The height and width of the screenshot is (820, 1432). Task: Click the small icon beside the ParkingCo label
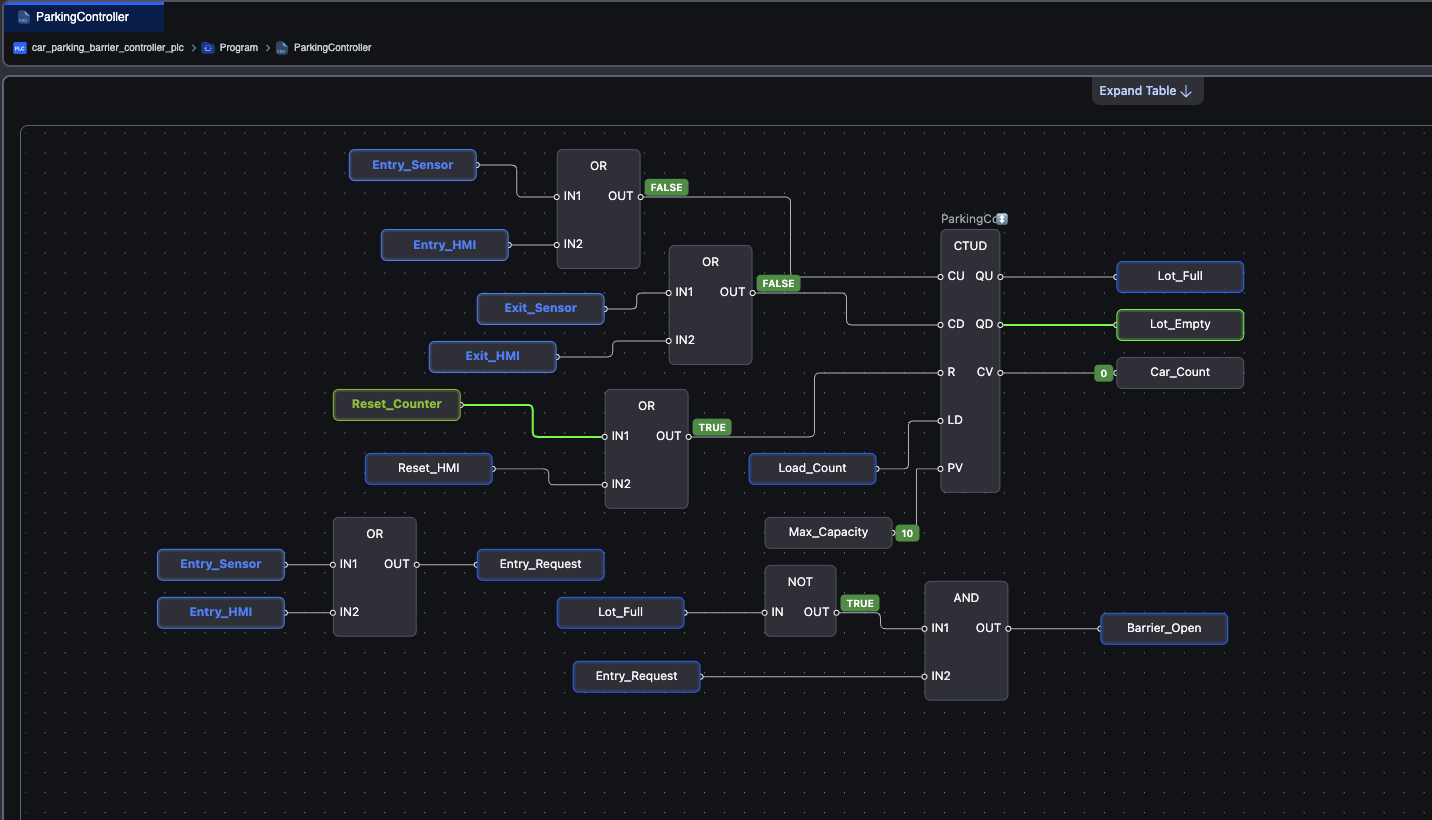click(1002, 219)
